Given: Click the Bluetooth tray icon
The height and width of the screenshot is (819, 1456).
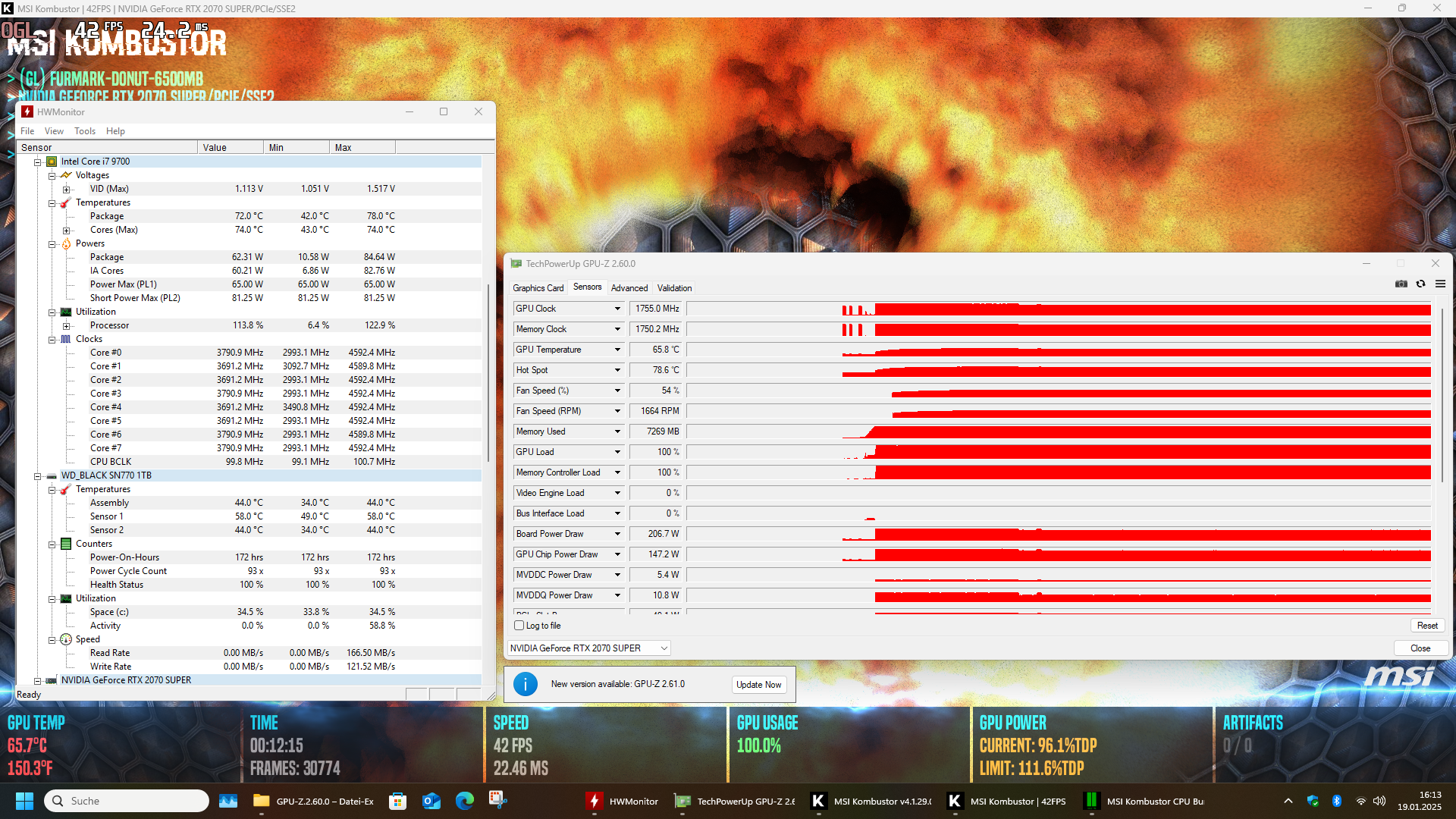Looking at the screenshot, I should coord(1337,801).
